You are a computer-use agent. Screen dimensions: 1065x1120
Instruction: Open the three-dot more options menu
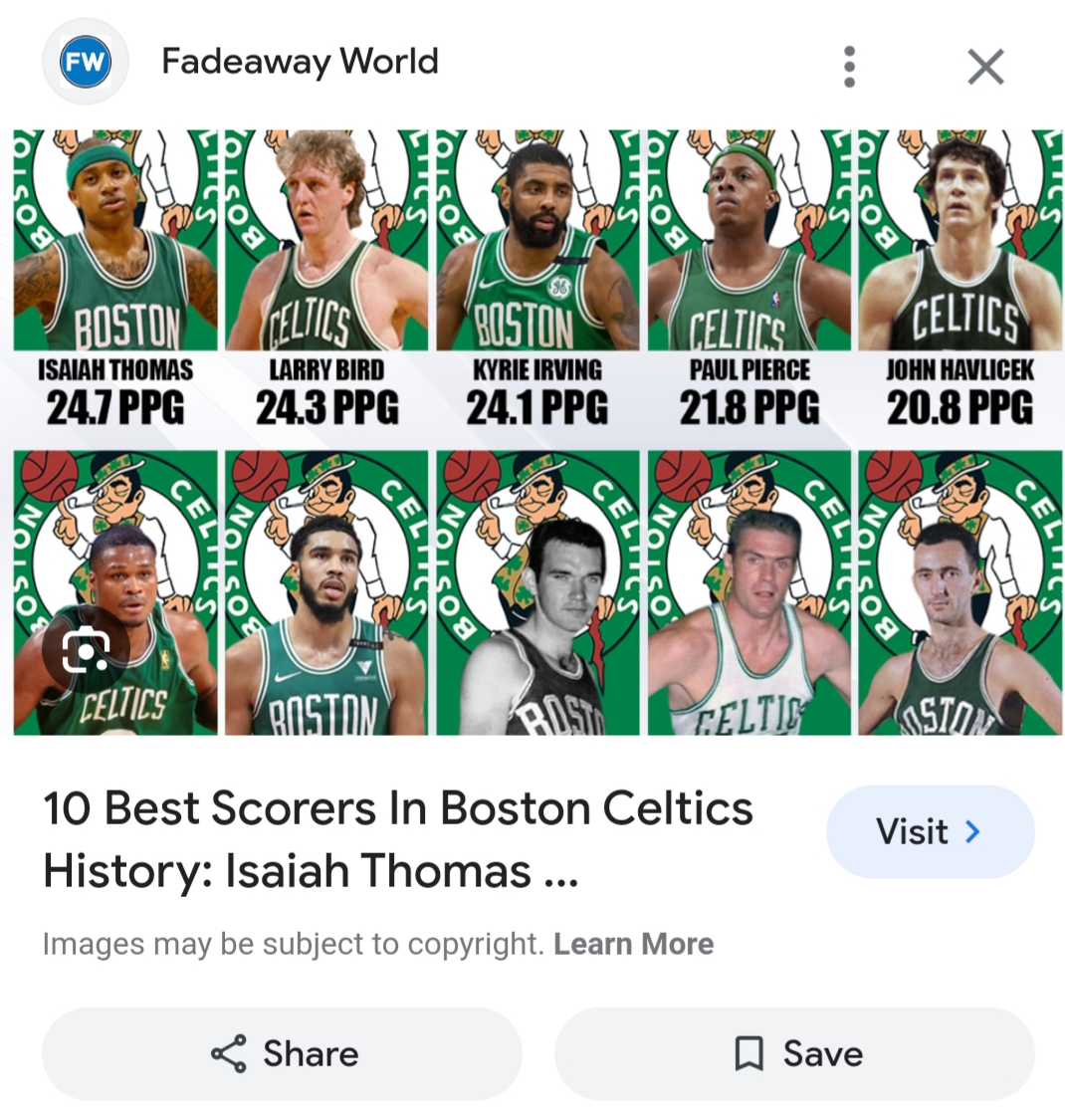(849, 67)
